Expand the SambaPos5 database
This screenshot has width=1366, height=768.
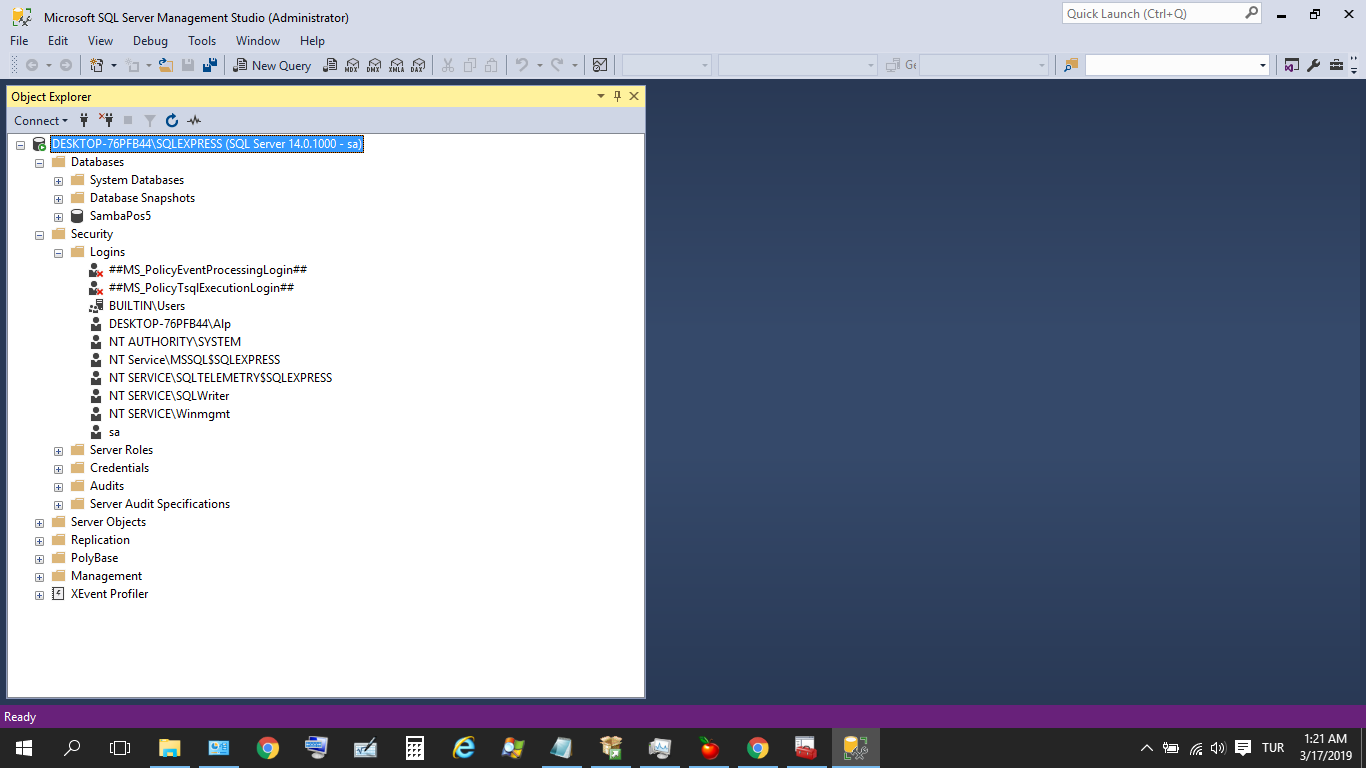[58, 217]
